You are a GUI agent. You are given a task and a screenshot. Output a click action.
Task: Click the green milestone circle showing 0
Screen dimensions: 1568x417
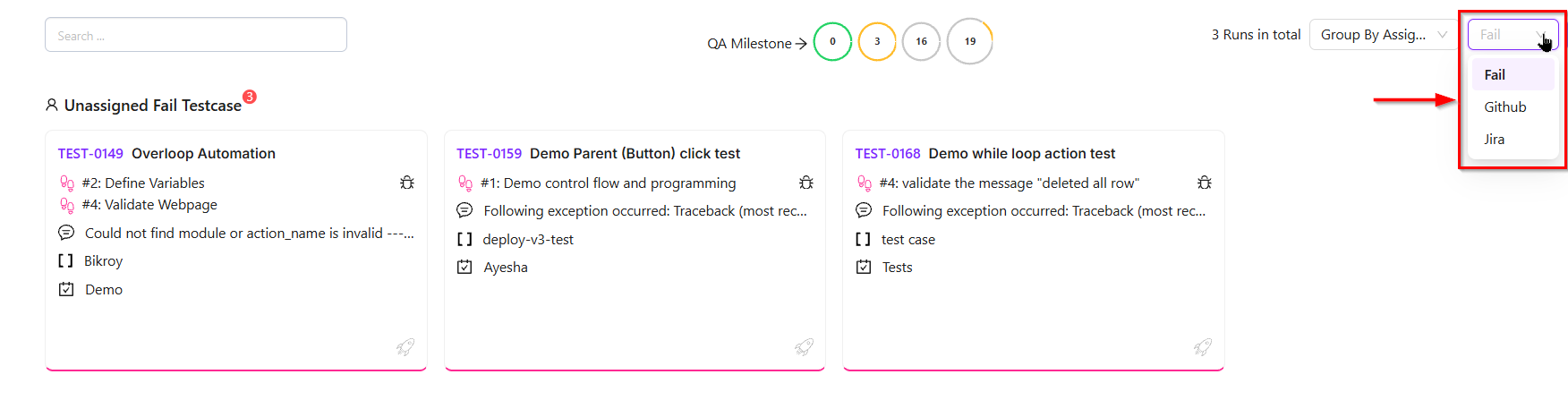point(832,42)
